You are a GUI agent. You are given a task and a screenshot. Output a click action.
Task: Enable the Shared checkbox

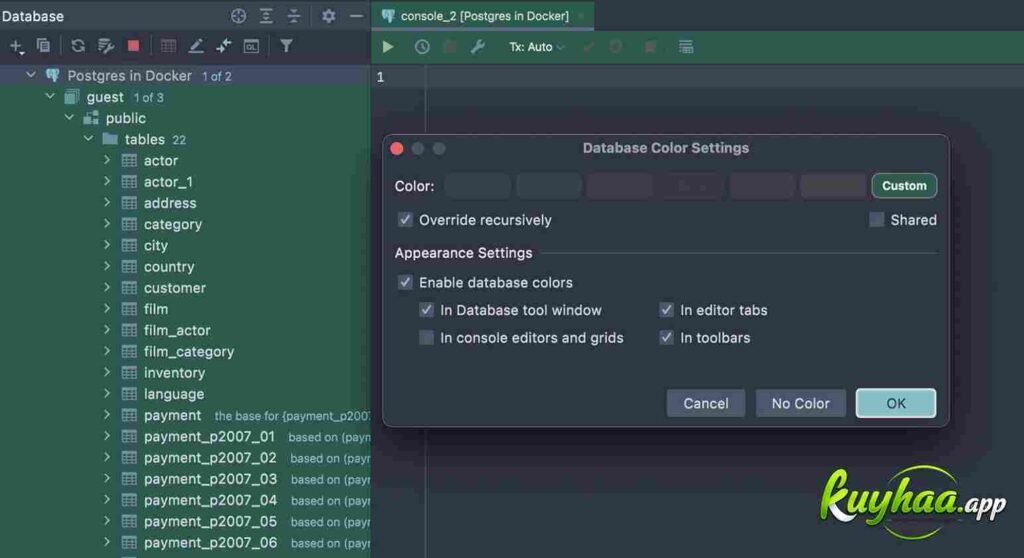pyautogui.click(x=876, y=220)
